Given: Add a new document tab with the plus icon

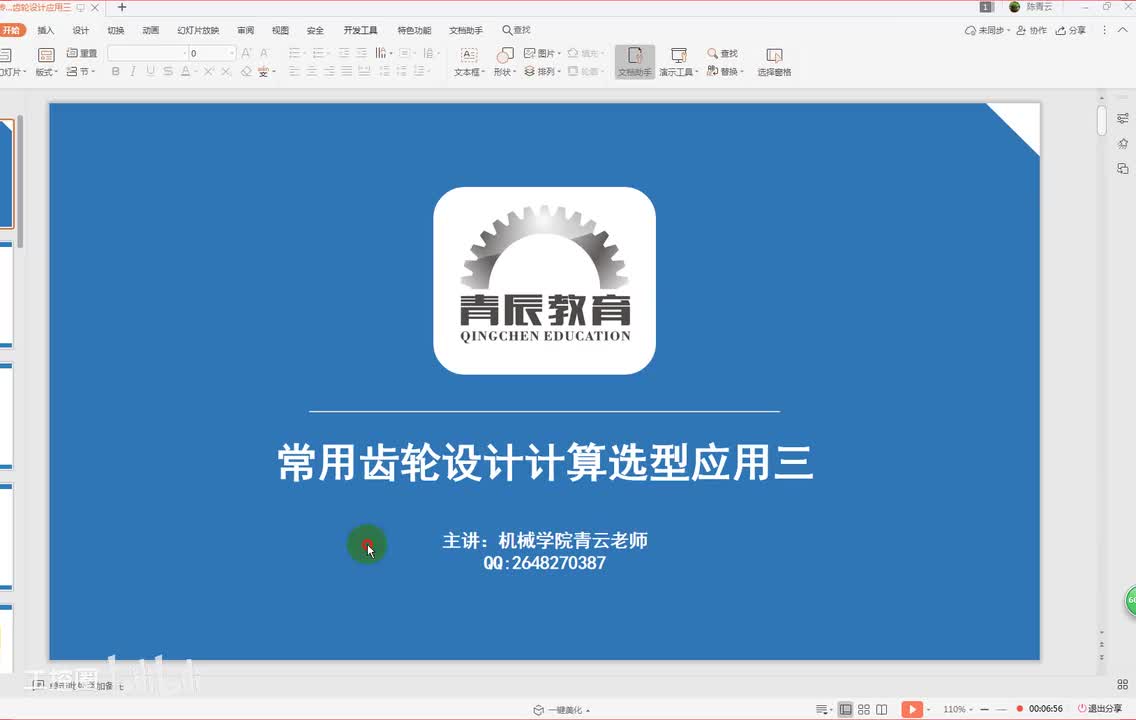Looking at the screenshot, I should click(x=122, y=7).
